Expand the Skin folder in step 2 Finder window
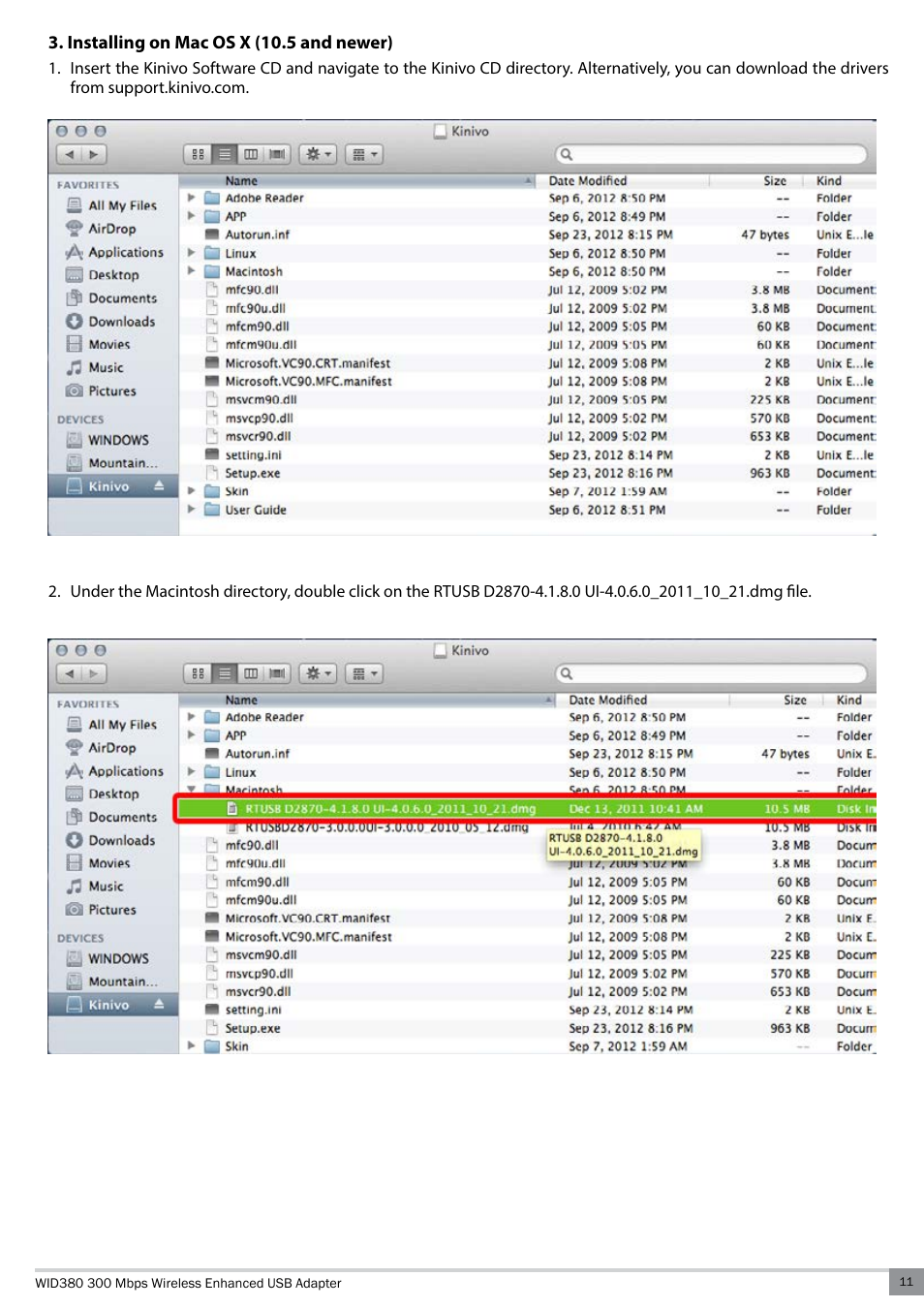 192,1046
